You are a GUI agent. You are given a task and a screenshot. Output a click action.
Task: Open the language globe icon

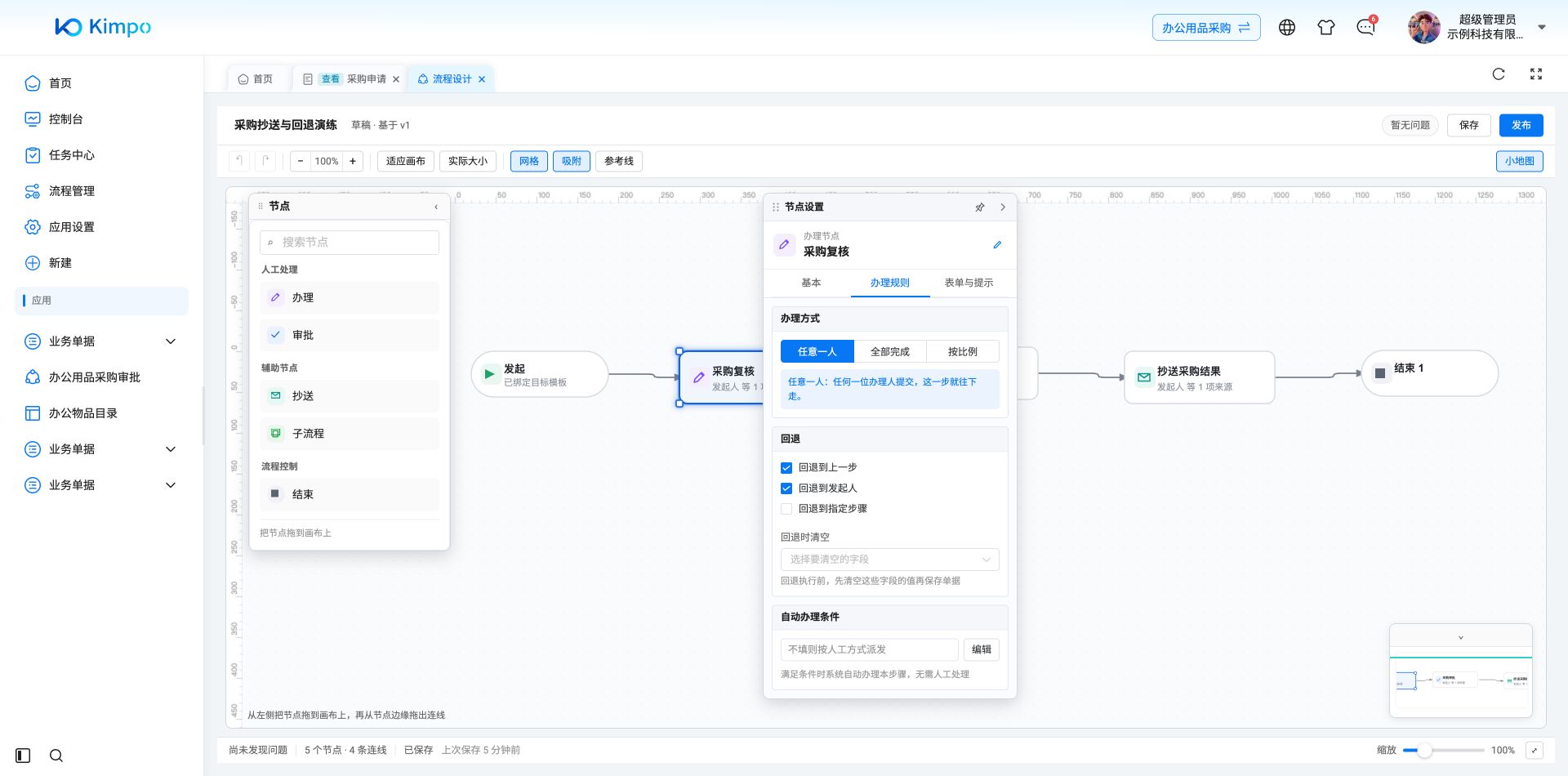[x=1287, y=28]
